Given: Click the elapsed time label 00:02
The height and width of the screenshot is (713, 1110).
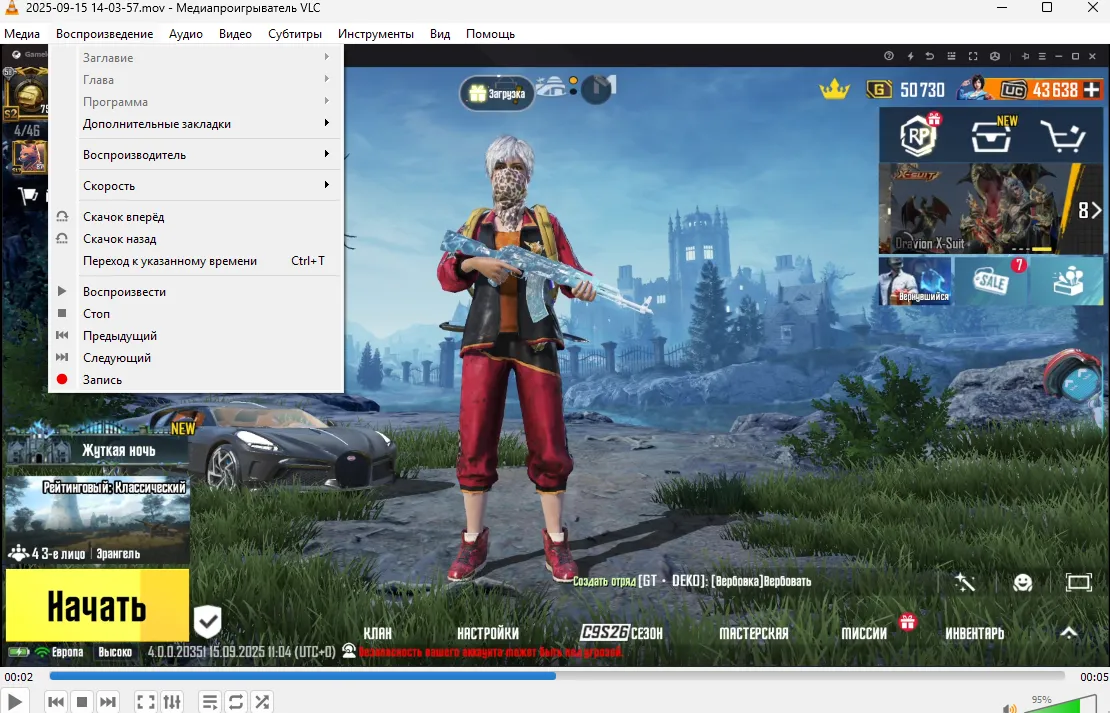Looking at the screenshot, I should [x=19, y=677].
